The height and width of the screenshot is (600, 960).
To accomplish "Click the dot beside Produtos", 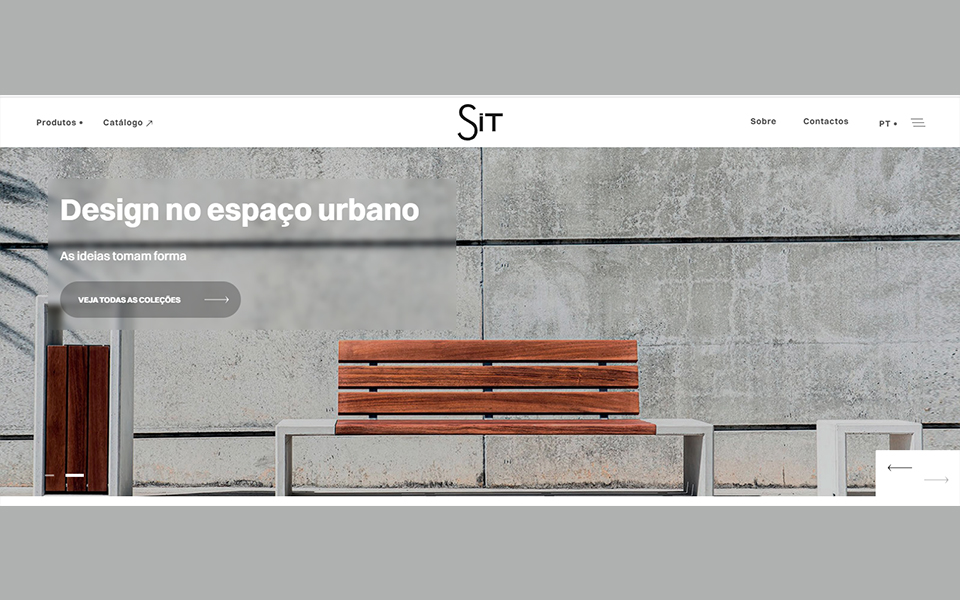I will pos(81,123).
